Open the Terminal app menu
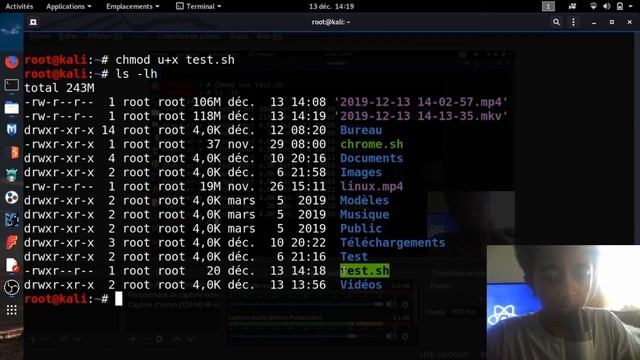The height and width of the screenshot is (360, 640). 199,6
